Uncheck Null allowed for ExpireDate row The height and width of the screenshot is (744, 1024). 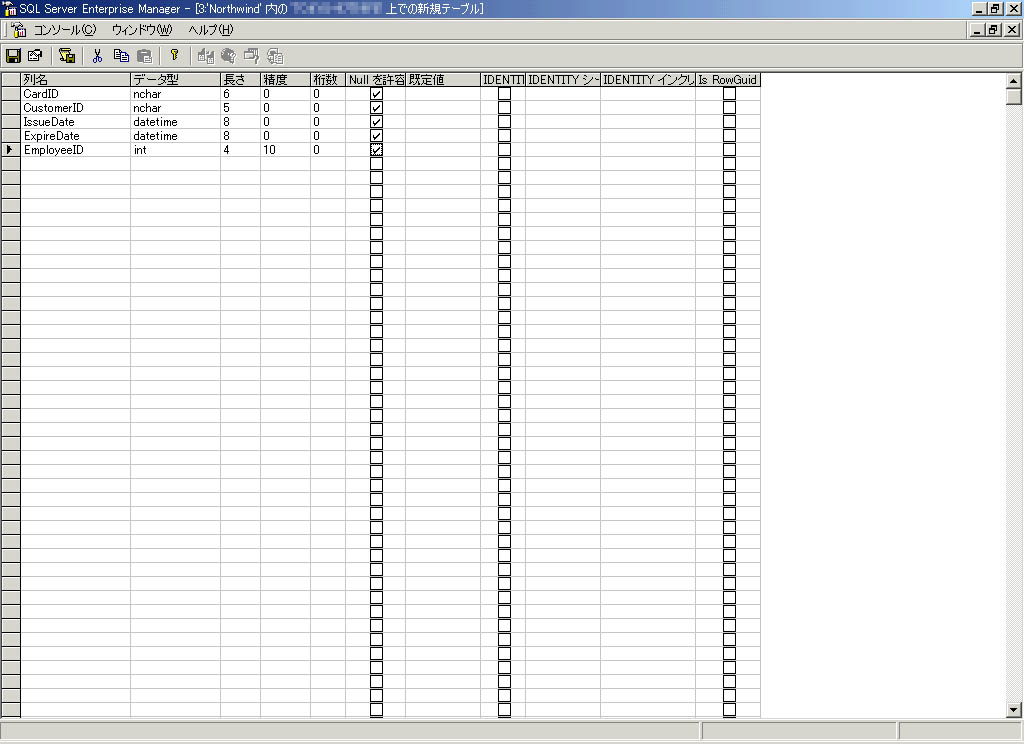coord(376,136)
